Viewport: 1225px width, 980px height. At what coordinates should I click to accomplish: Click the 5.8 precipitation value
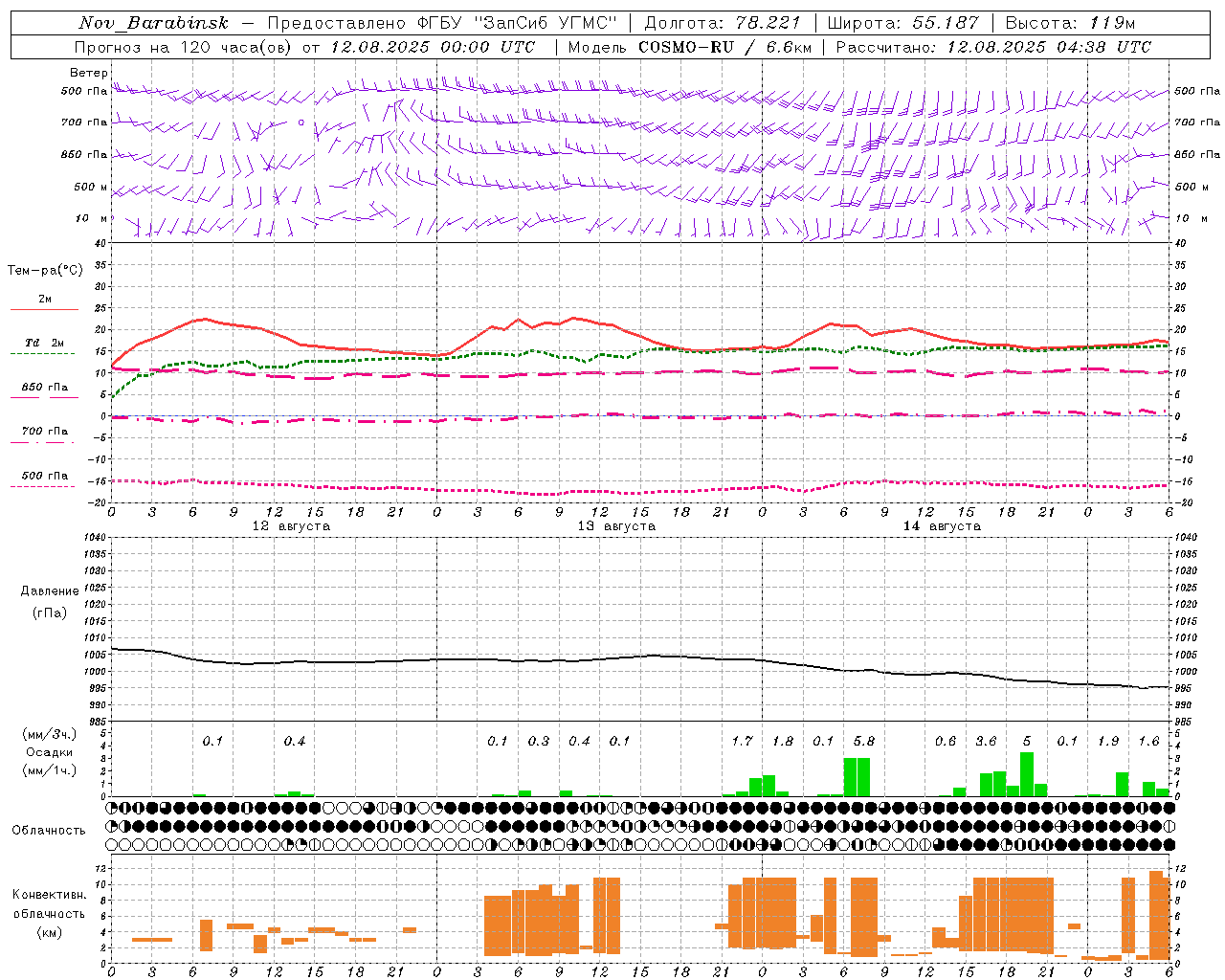[x=864, y=741]
